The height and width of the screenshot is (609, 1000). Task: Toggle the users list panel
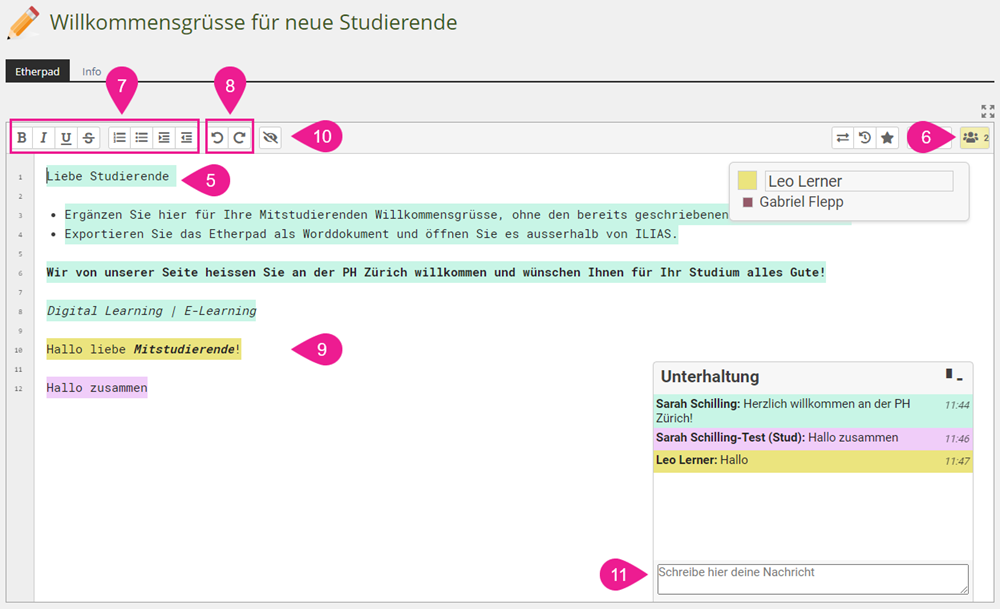974,138
